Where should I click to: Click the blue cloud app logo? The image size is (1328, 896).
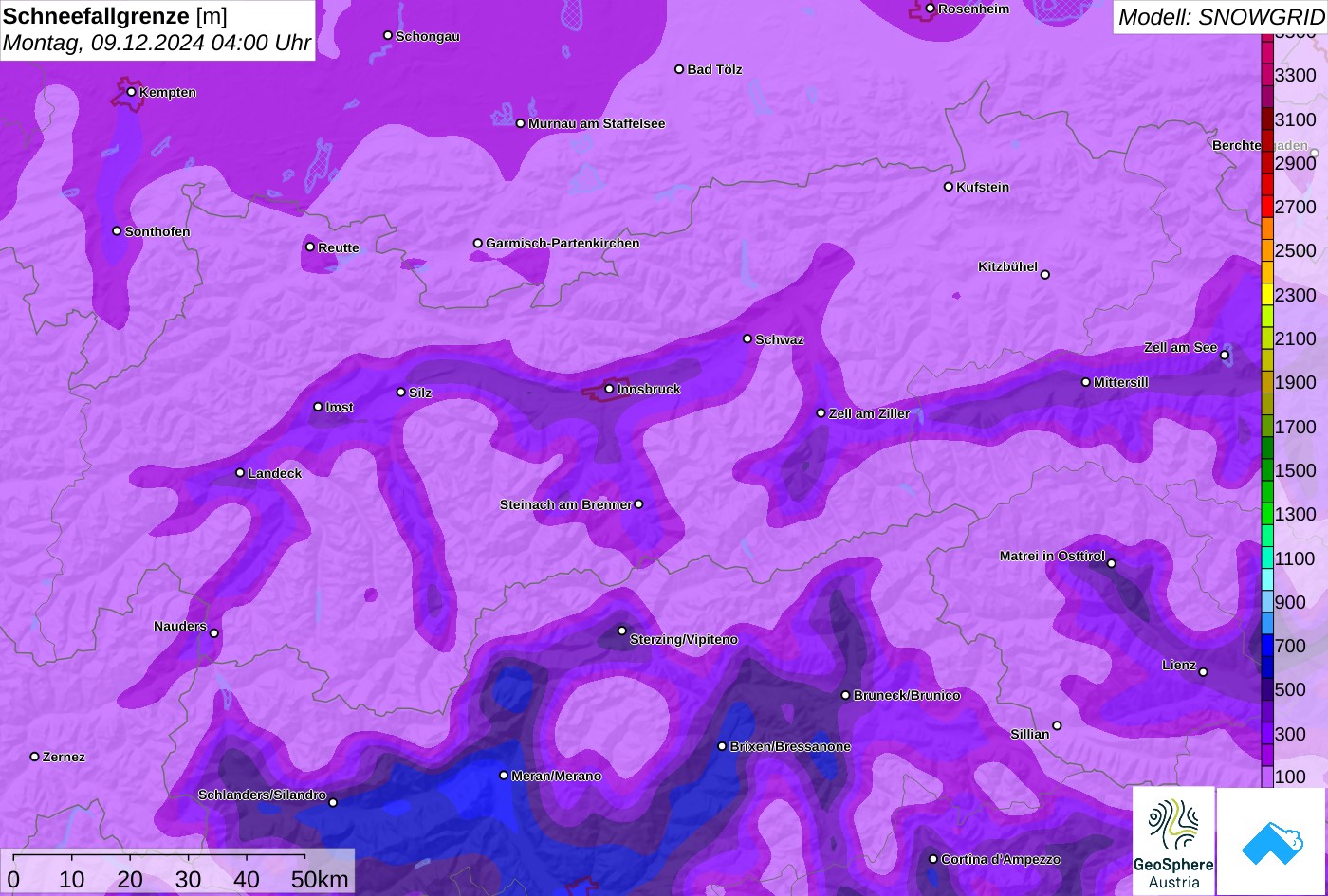click(x=1272, y=842)
